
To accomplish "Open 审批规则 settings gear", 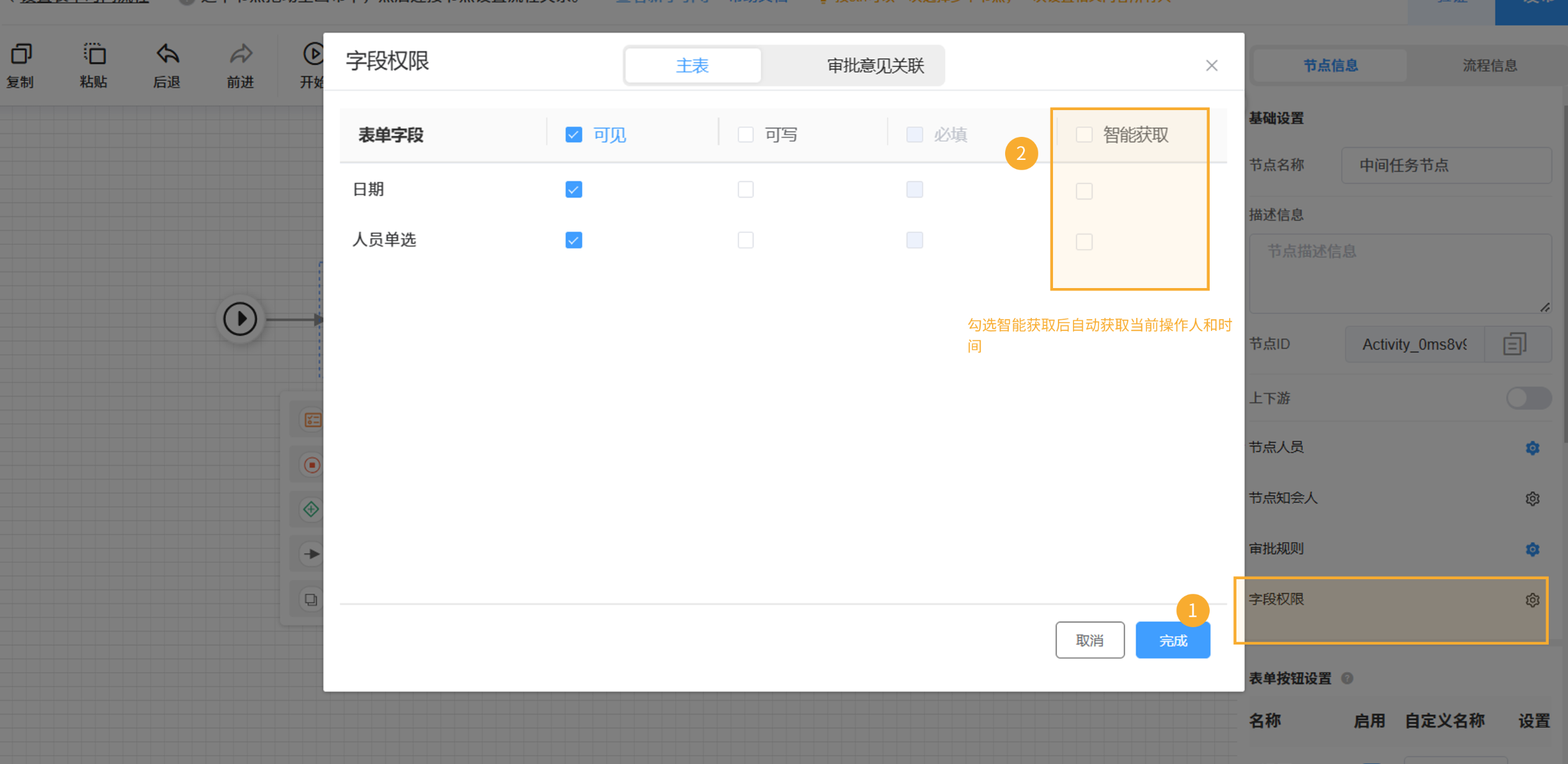I will pos(1532,549).
